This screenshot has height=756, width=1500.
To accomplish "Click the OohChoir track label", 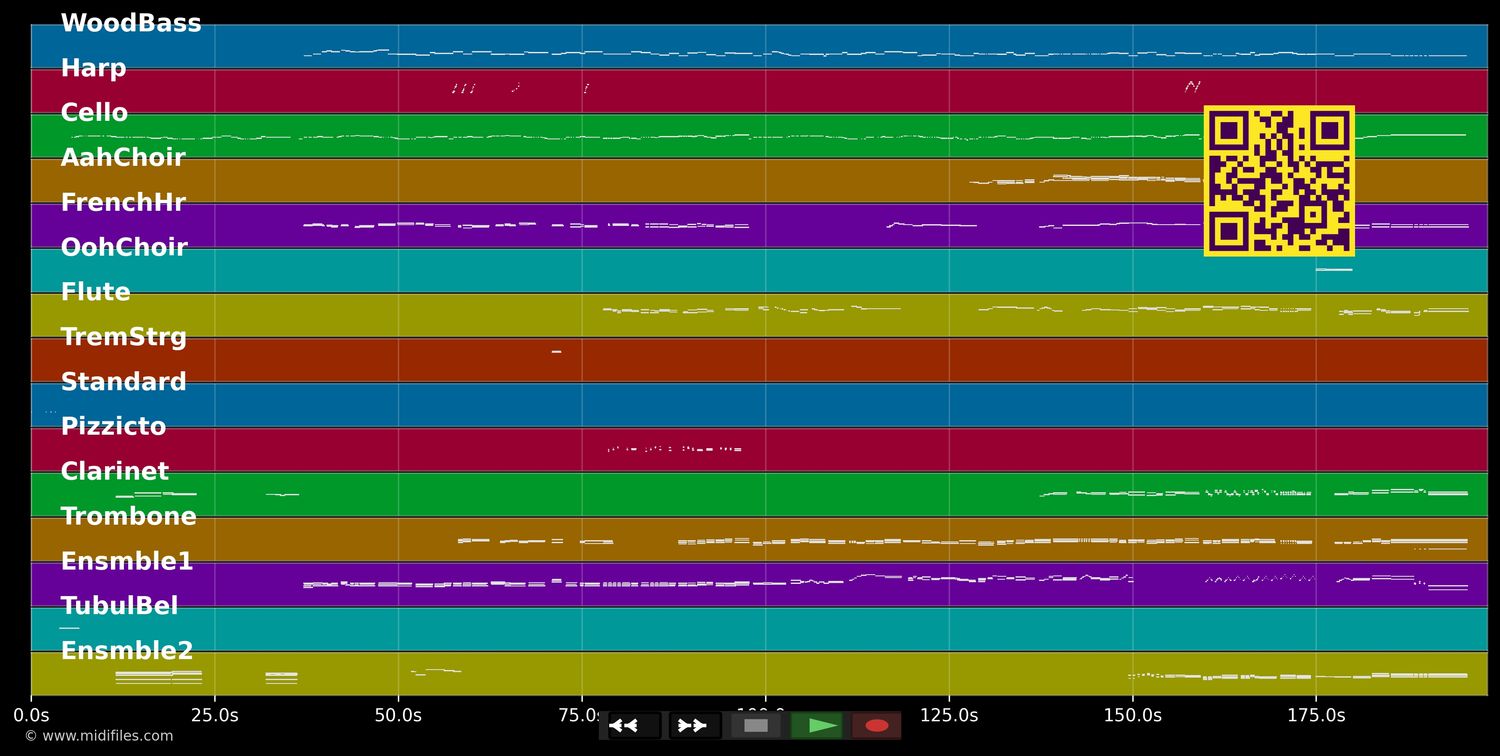I will click(x=124, y=247).
